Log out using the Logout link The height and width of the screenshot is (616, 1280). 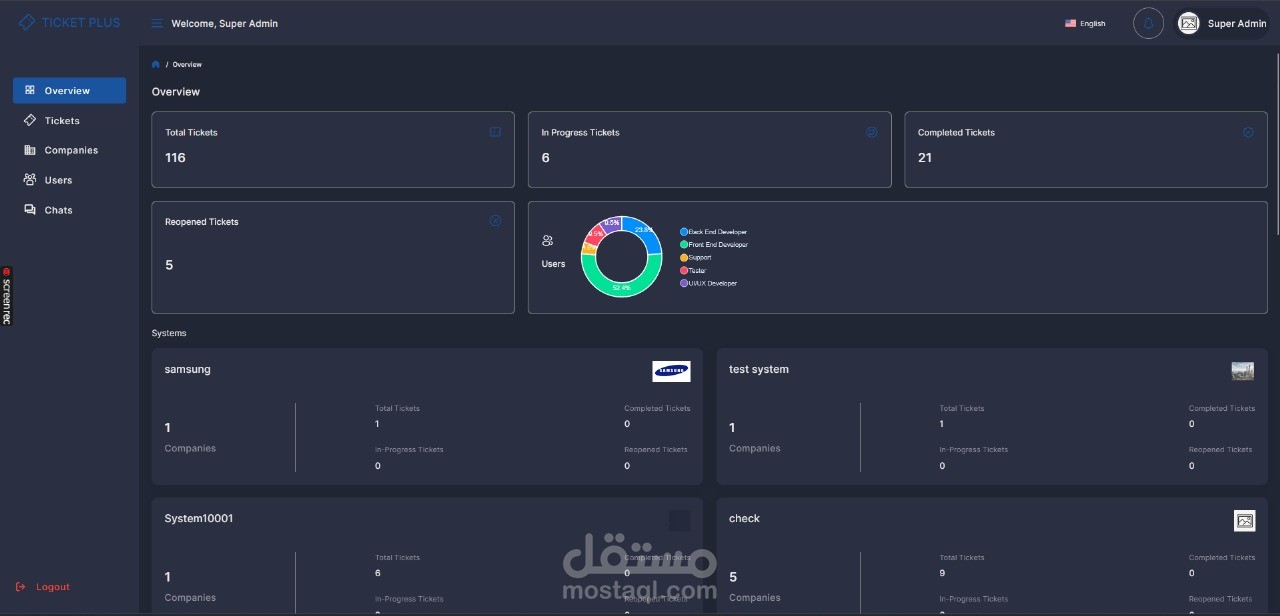click(43, 587)
